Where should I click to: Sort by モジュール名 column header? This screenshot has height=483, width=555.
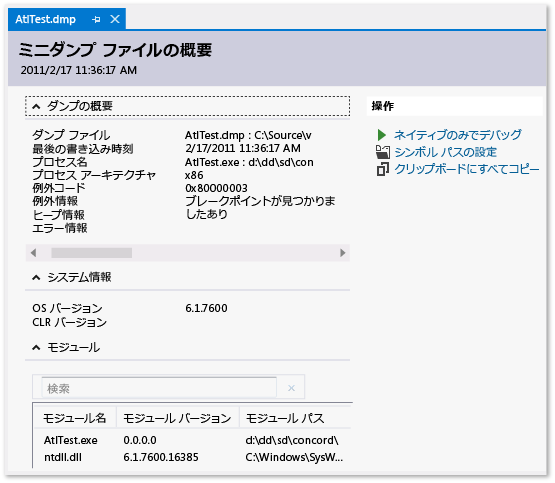click(x=74, y=418)
